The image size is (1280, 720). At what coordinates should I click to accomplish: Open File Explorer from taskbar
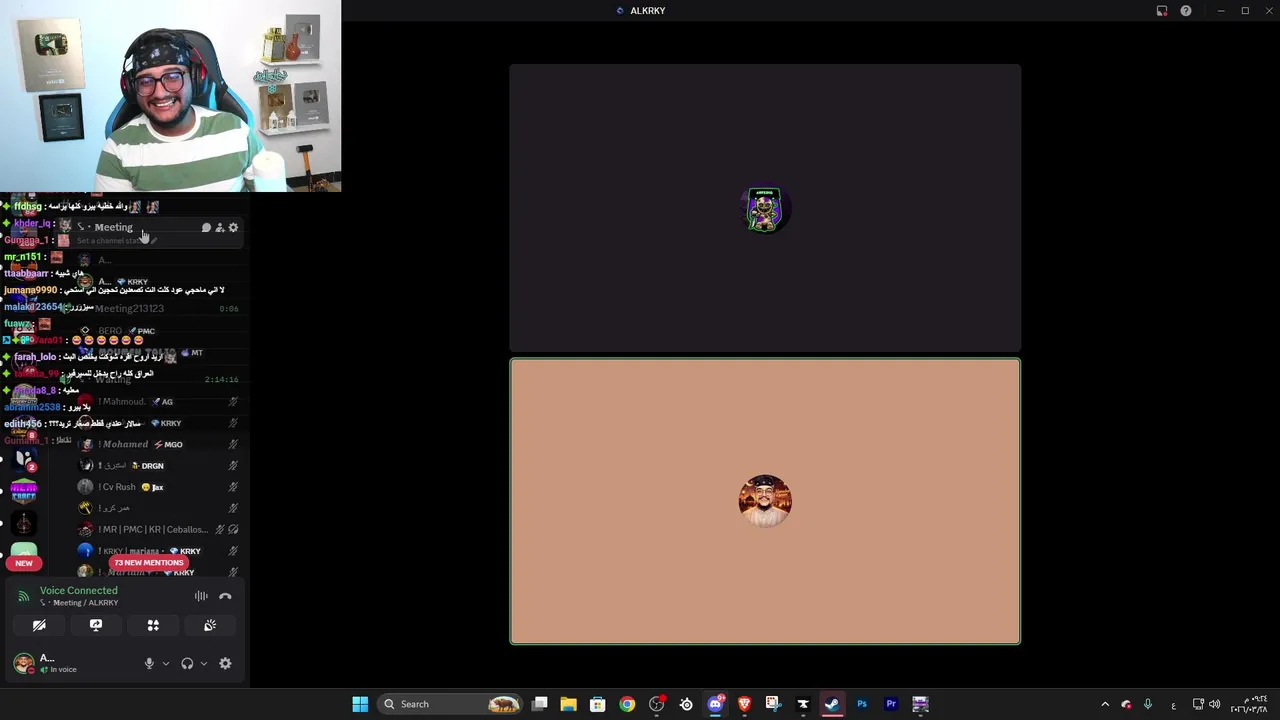tap(568, 704)
